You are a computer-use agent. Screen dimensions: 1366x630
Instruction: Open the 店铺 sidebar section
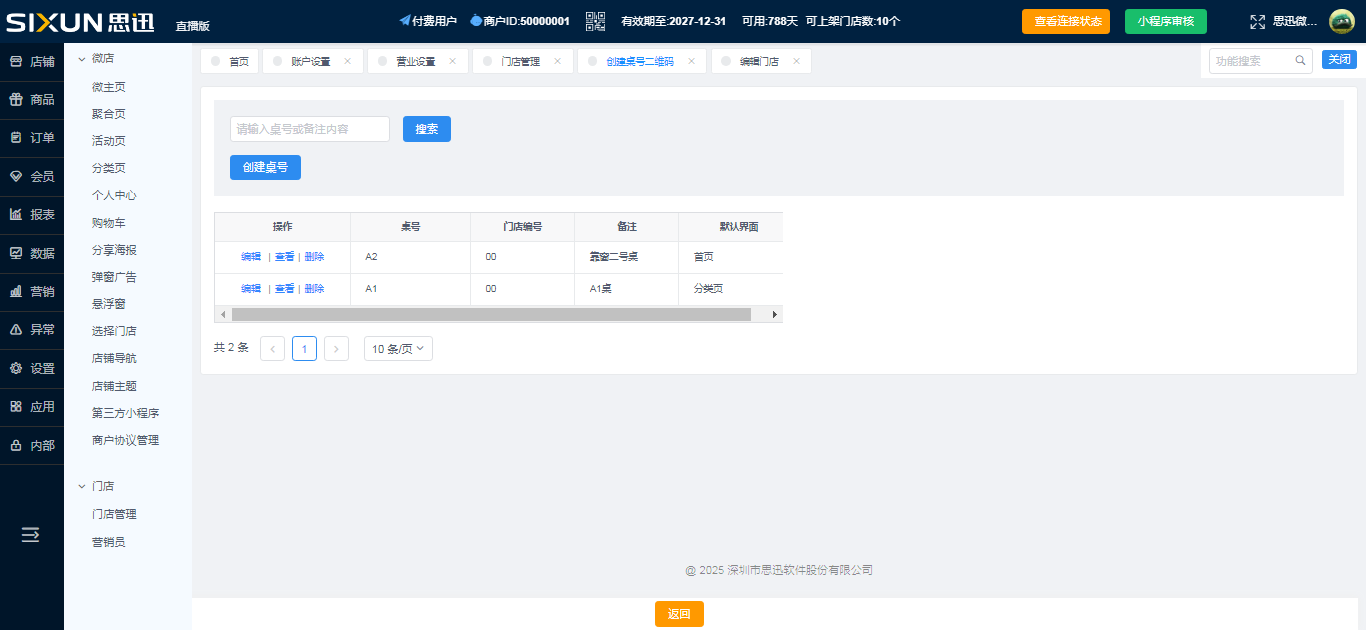32,62
